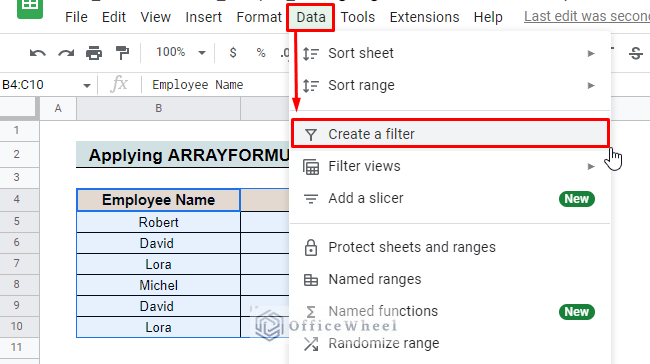The width and height of the screenshot is (650, 364).
Task: Expand the Filter views submenu arrow
Action: coord(591,167)
